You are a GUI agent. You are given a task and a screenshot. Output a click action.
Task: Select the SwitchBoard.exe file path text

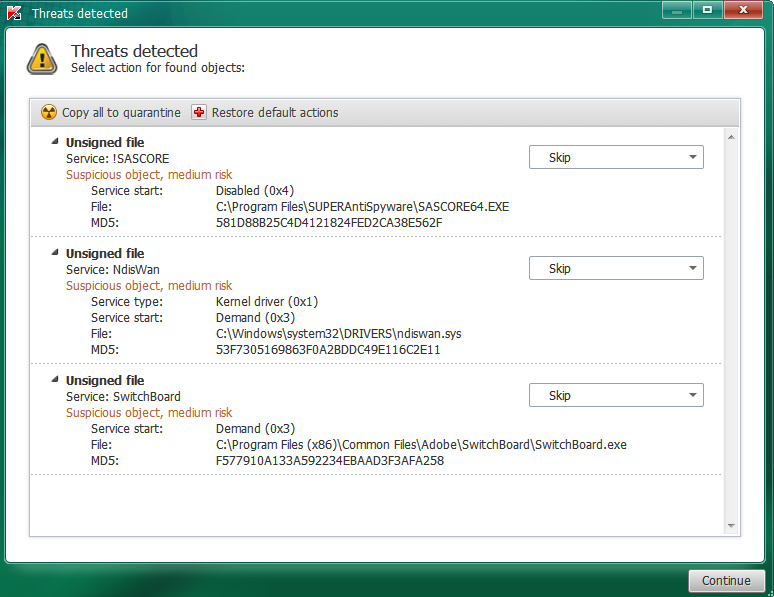421,444
